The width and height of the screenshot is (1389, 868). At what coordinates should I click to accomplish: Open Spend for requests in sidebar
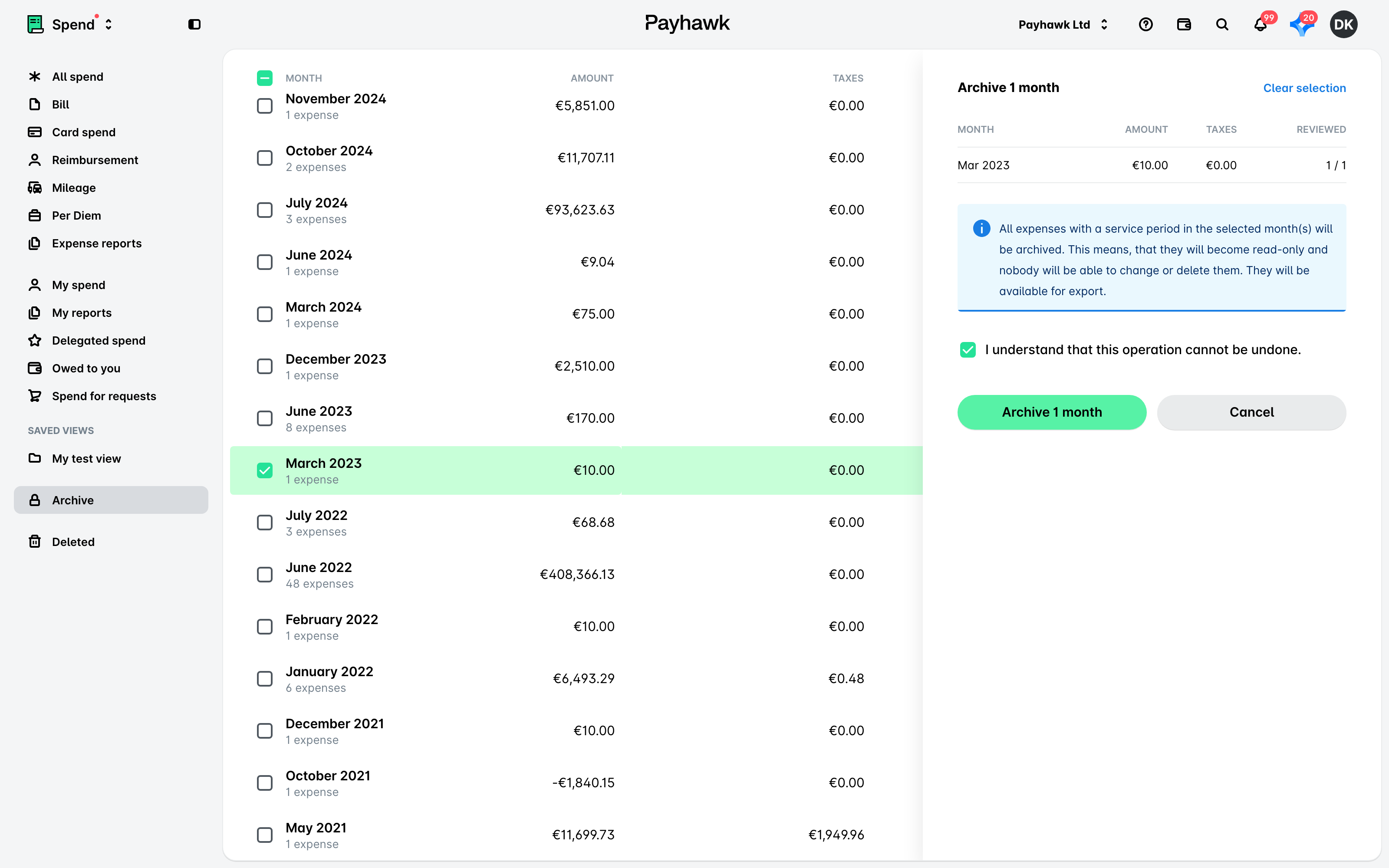pos(111,396)
